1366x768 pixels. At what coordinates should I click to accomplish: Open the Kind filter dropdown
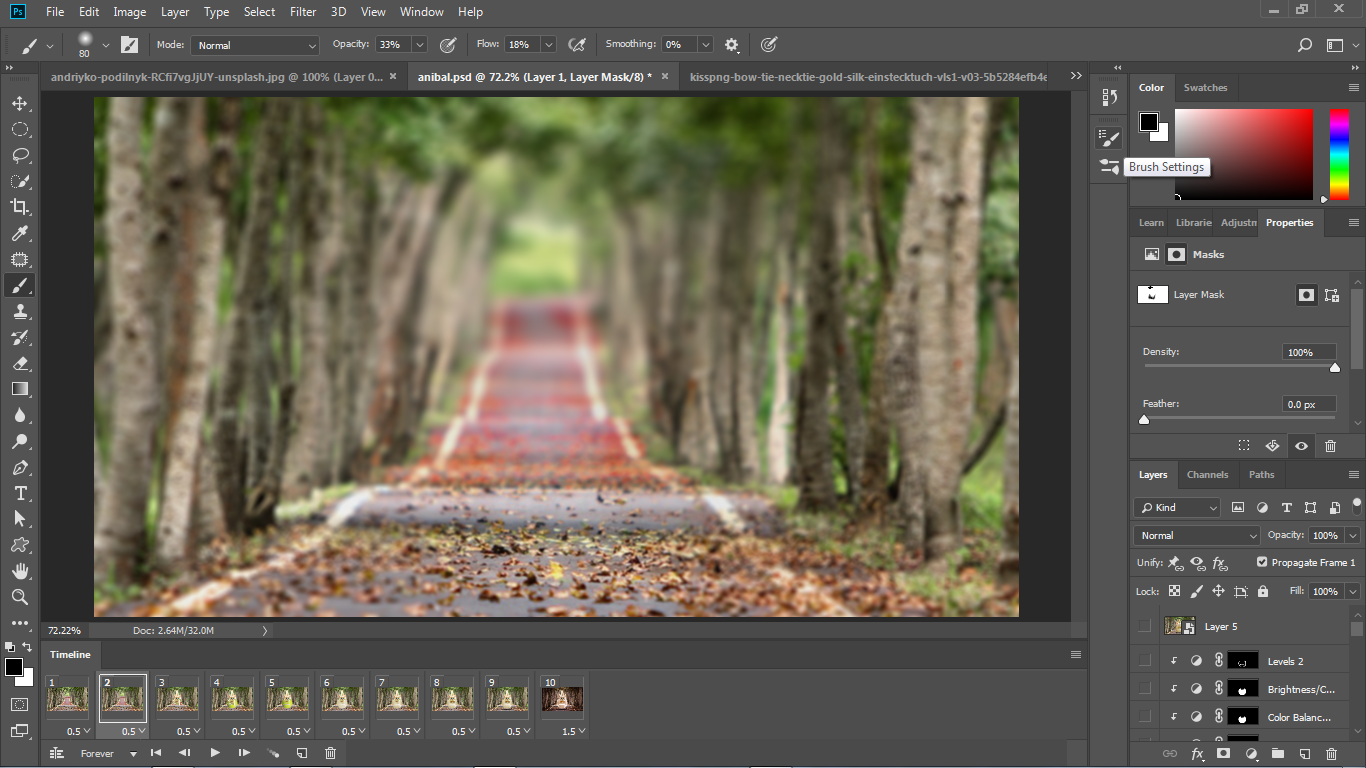click(1178, 507)
